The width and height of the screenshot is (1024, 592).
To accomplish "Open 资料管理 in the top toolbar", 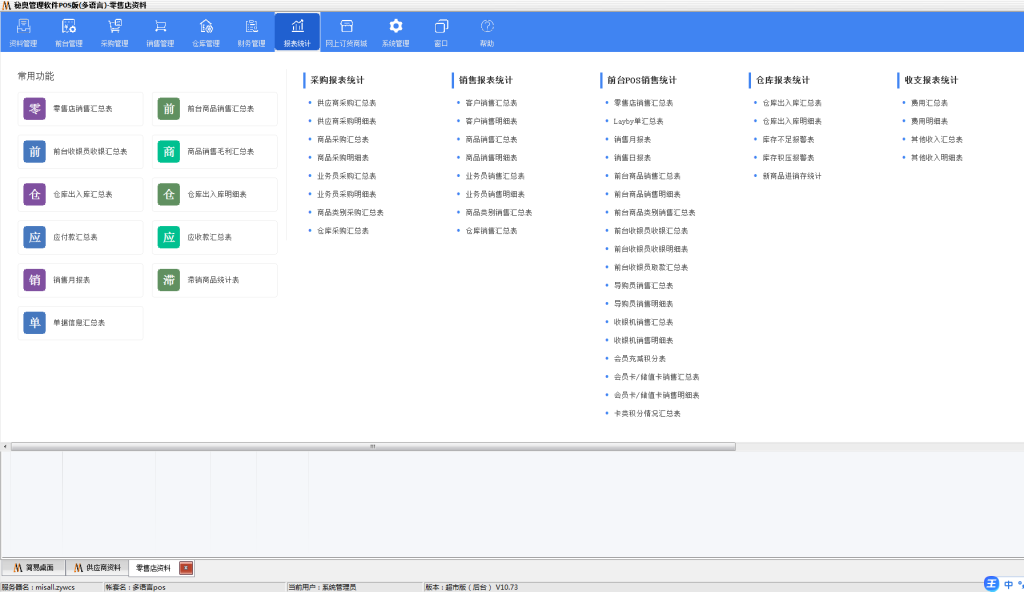I will 23,32.
